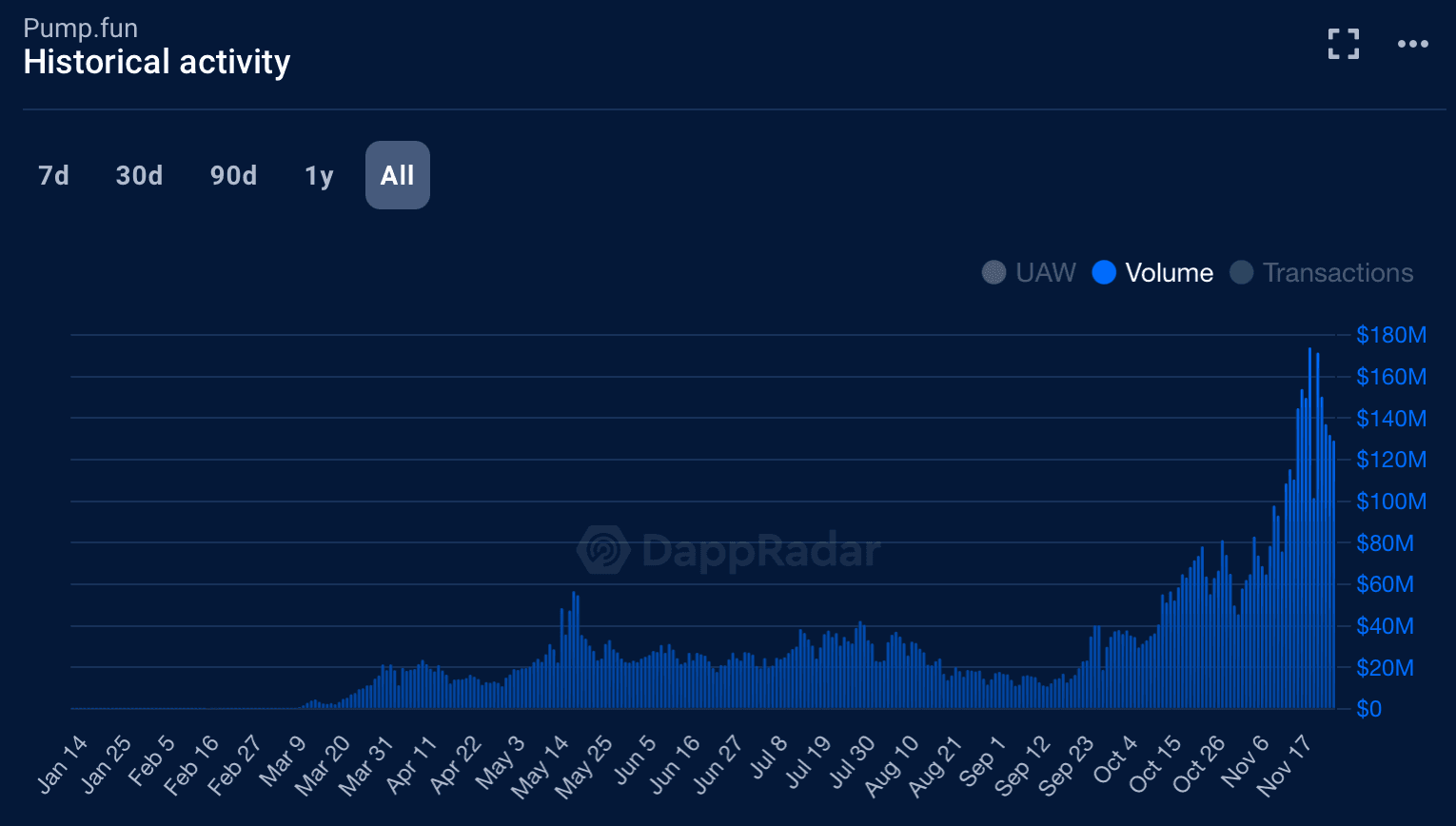Click the Nov 17 x-axis date label
This screenshot has height=826, width=1456.
(x=1285, y=766)
